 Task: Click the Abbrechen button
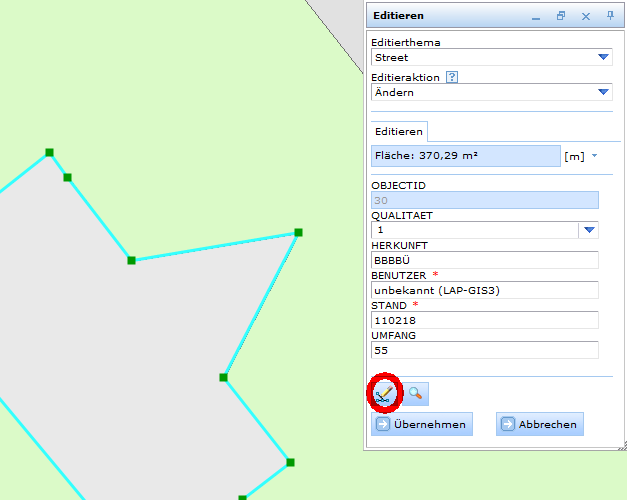click(x=540, y=424)
